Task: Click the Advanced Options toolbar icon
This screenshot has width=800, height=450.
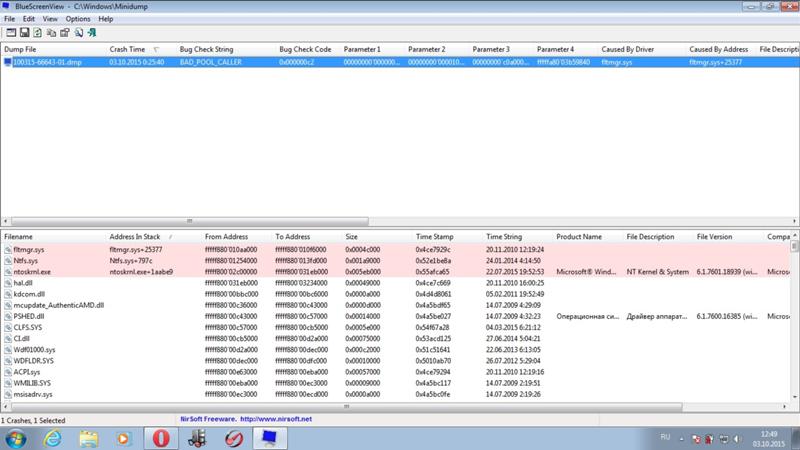Action: 11,33
